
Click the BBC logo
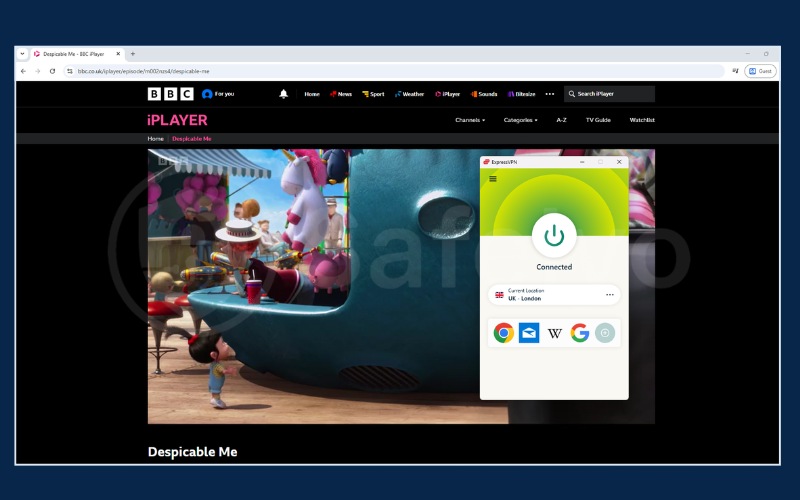pyautogui.click(x=170, y=94)
